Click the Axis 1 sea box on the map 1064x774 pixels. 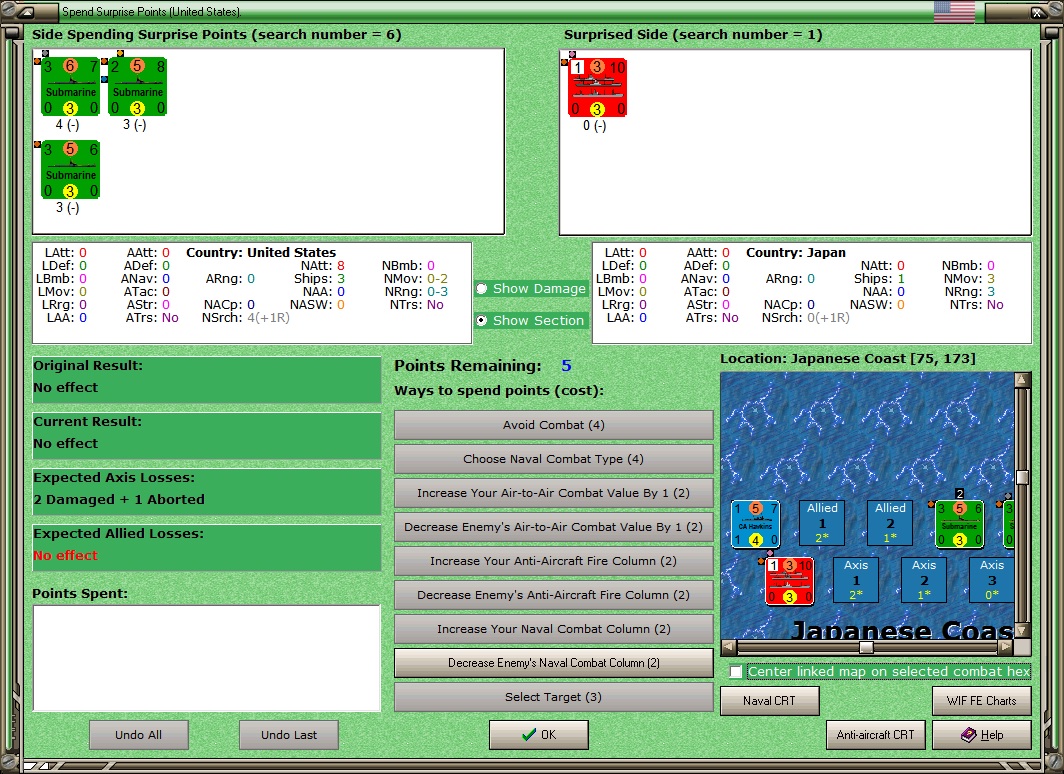[856, 580]
